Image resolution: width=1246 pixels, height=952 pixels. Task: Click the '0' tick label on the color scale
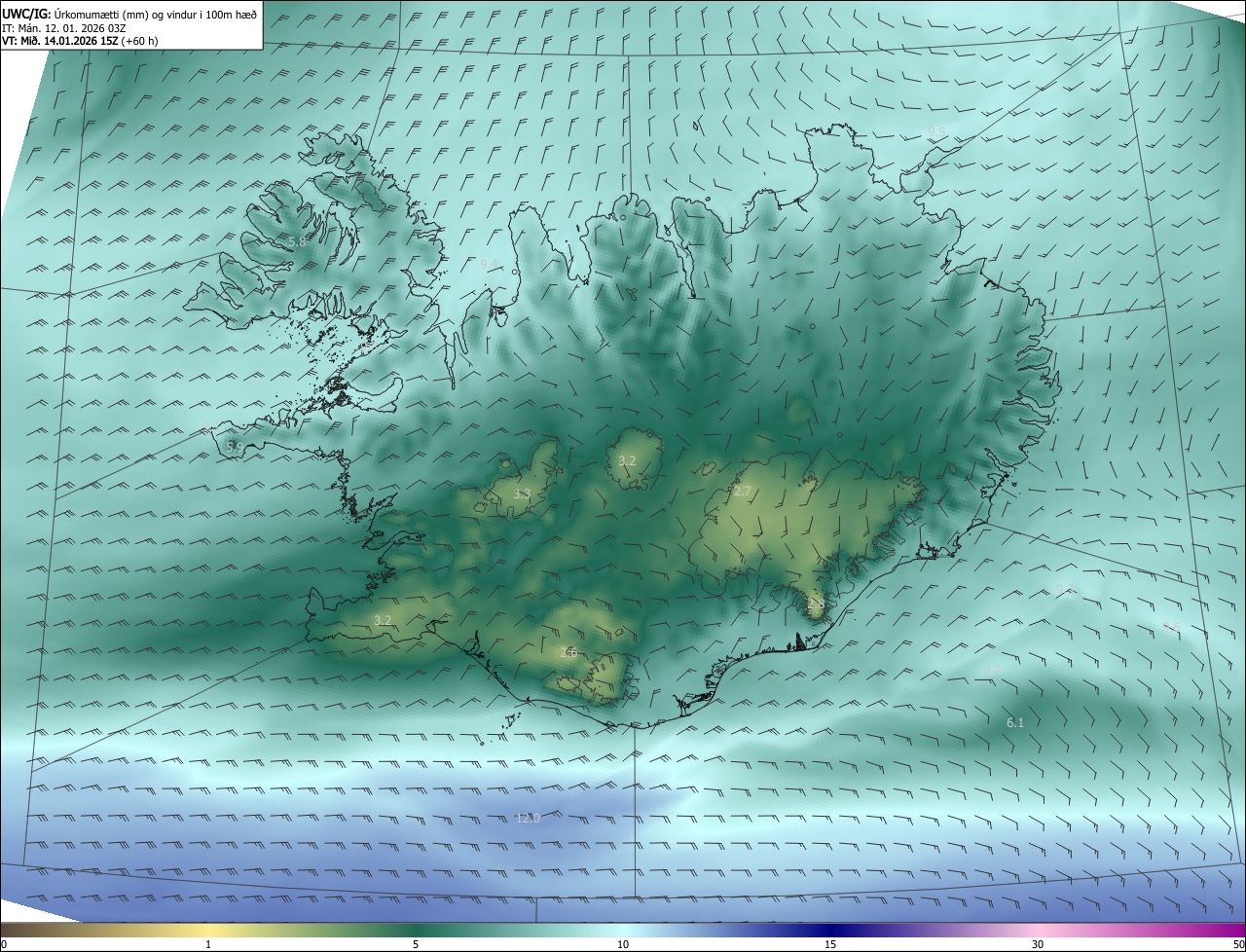tap(4, 944)
